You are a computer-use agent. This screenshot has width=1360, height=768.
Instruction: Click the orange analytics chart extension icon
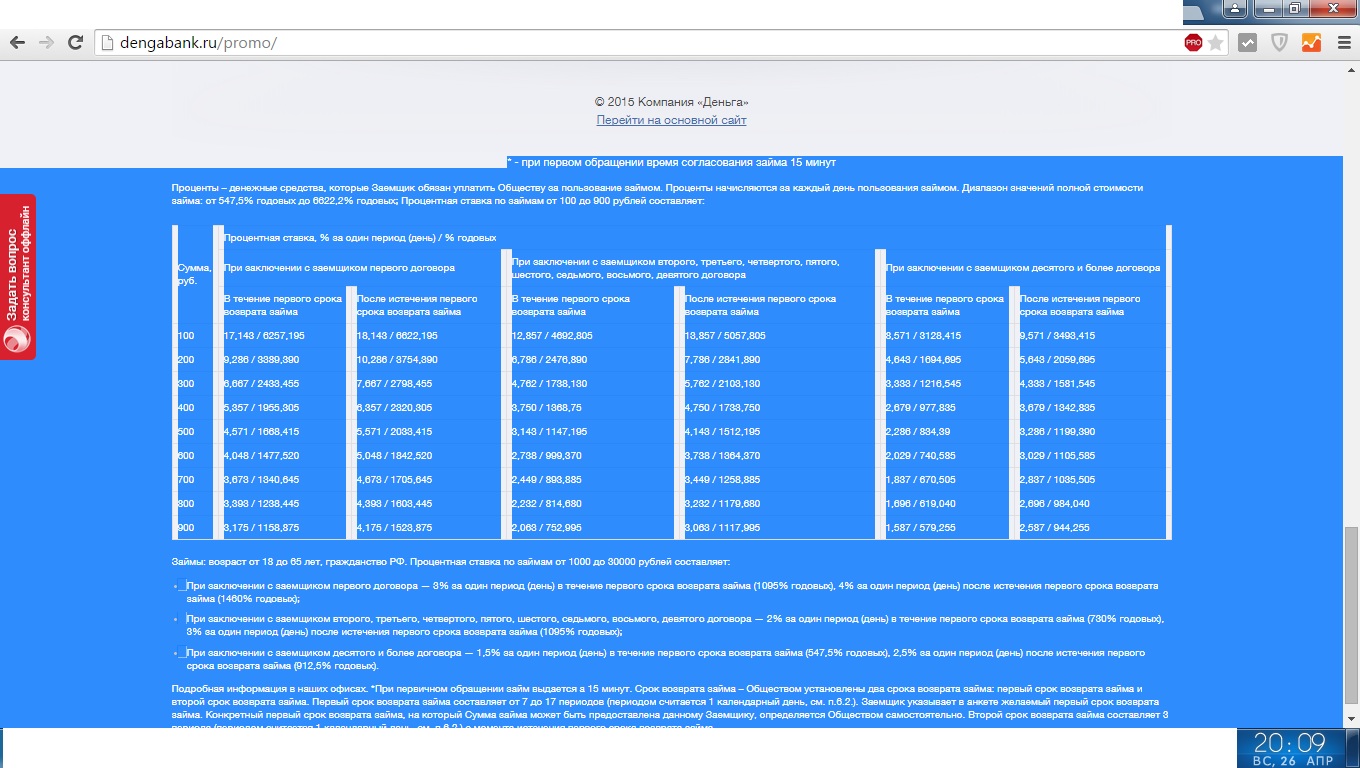pyautogui.click(x=1310, y=43)
